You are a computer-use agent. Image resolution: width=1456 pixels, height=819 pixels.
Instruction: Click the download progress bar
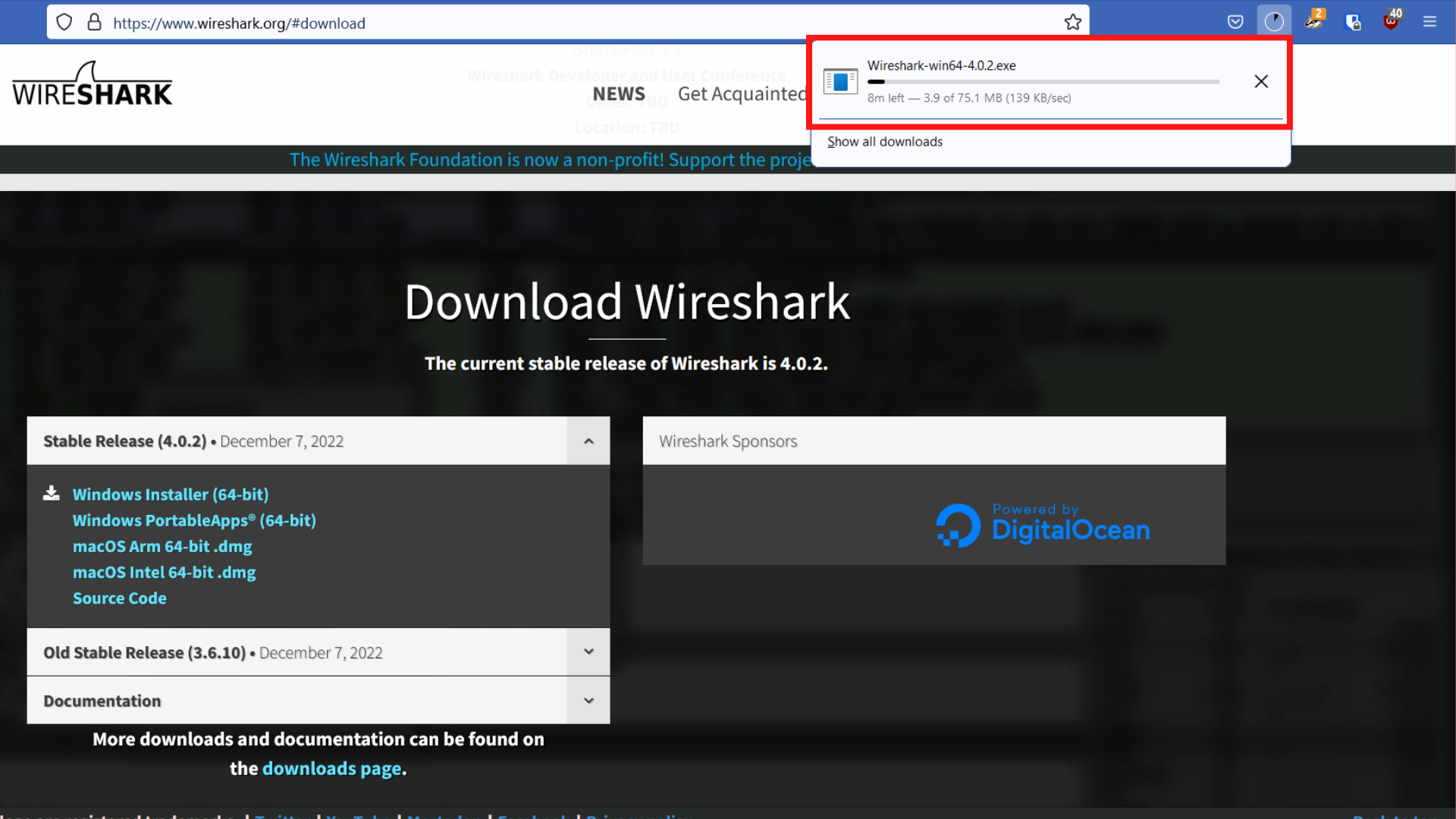pos(1043,82)
